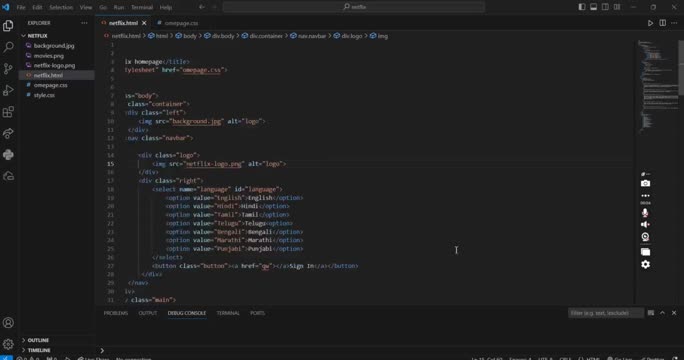Image resolution: width=684 pixels, height=360 pixels.
Task: Open editor More Actions ellipsis
Action: point(674,23)
